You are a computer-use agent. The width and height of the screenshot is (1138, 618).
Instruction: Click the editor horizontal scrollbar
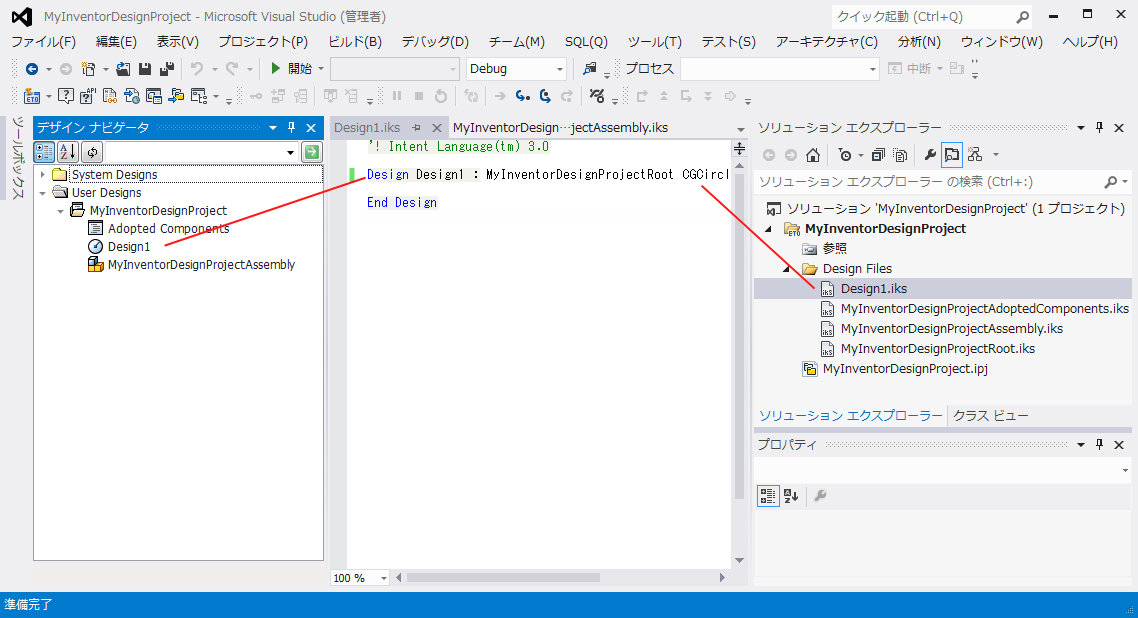coord(503,578)
